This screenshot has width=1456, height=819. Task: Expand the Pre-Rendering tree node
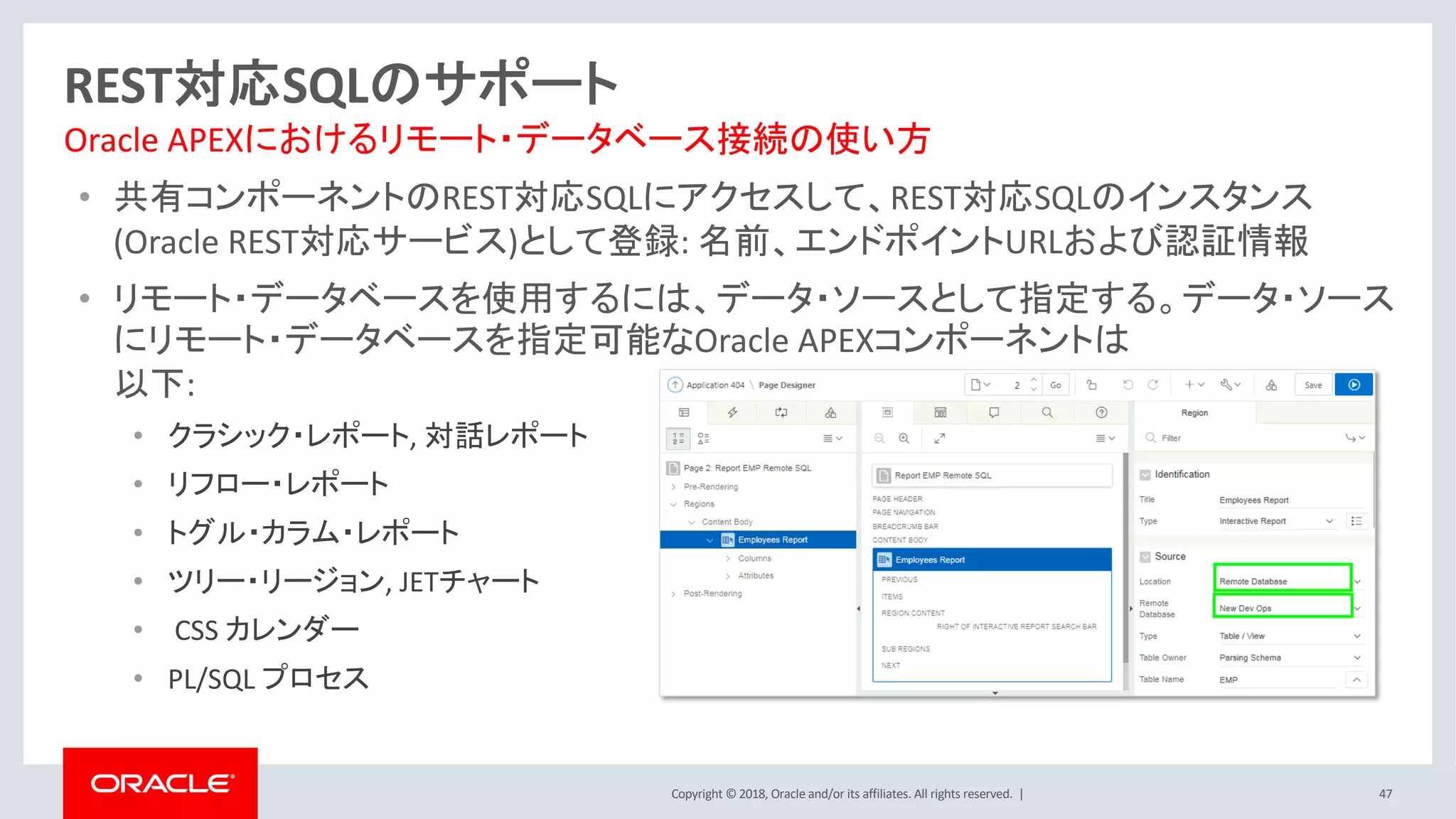673,487
